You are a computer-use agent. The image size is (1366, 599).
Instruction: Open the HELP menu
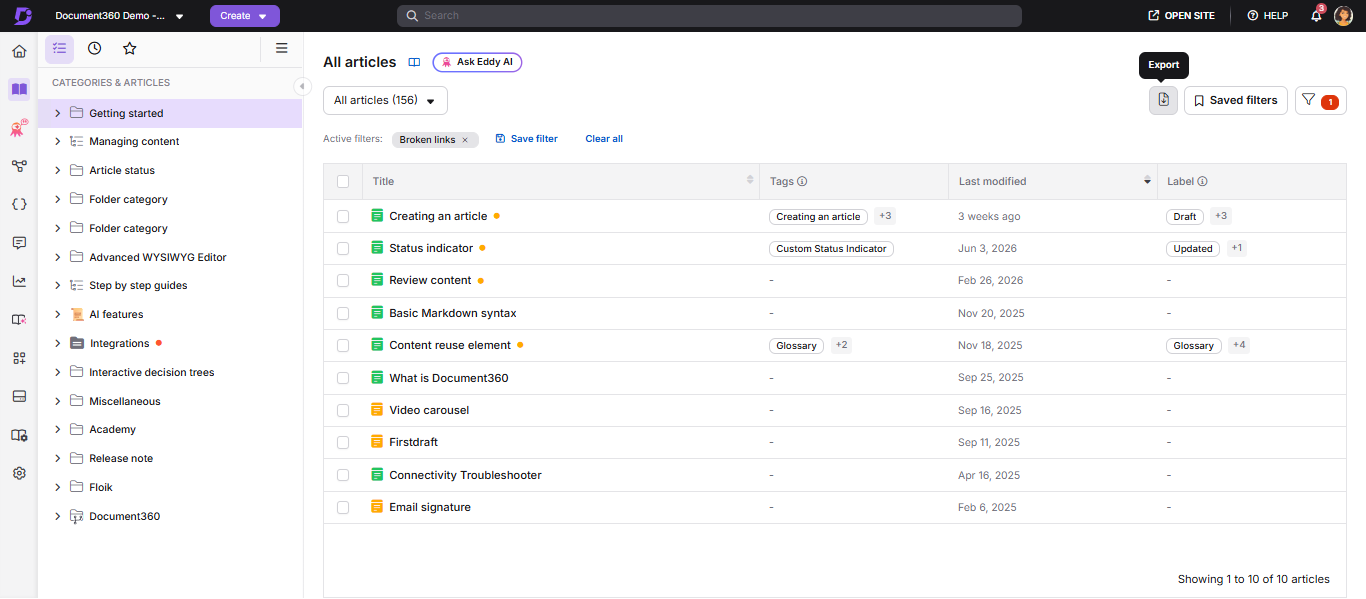[x=1267, y=16]
